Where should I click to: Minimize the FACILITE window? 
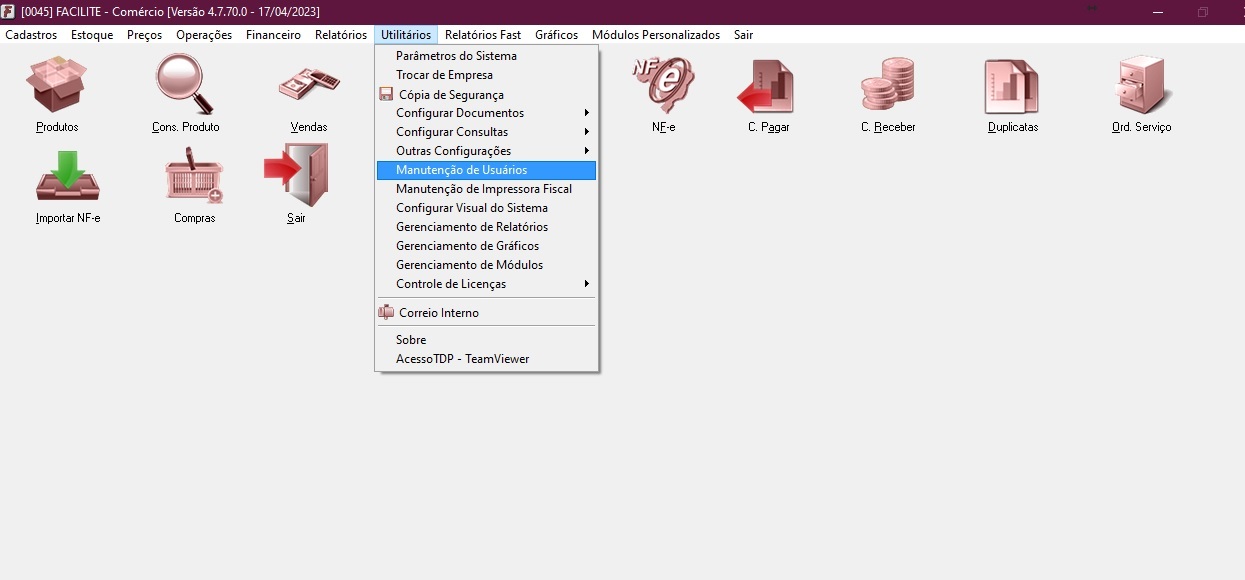pyautogui.click(x=1158, y=12)
